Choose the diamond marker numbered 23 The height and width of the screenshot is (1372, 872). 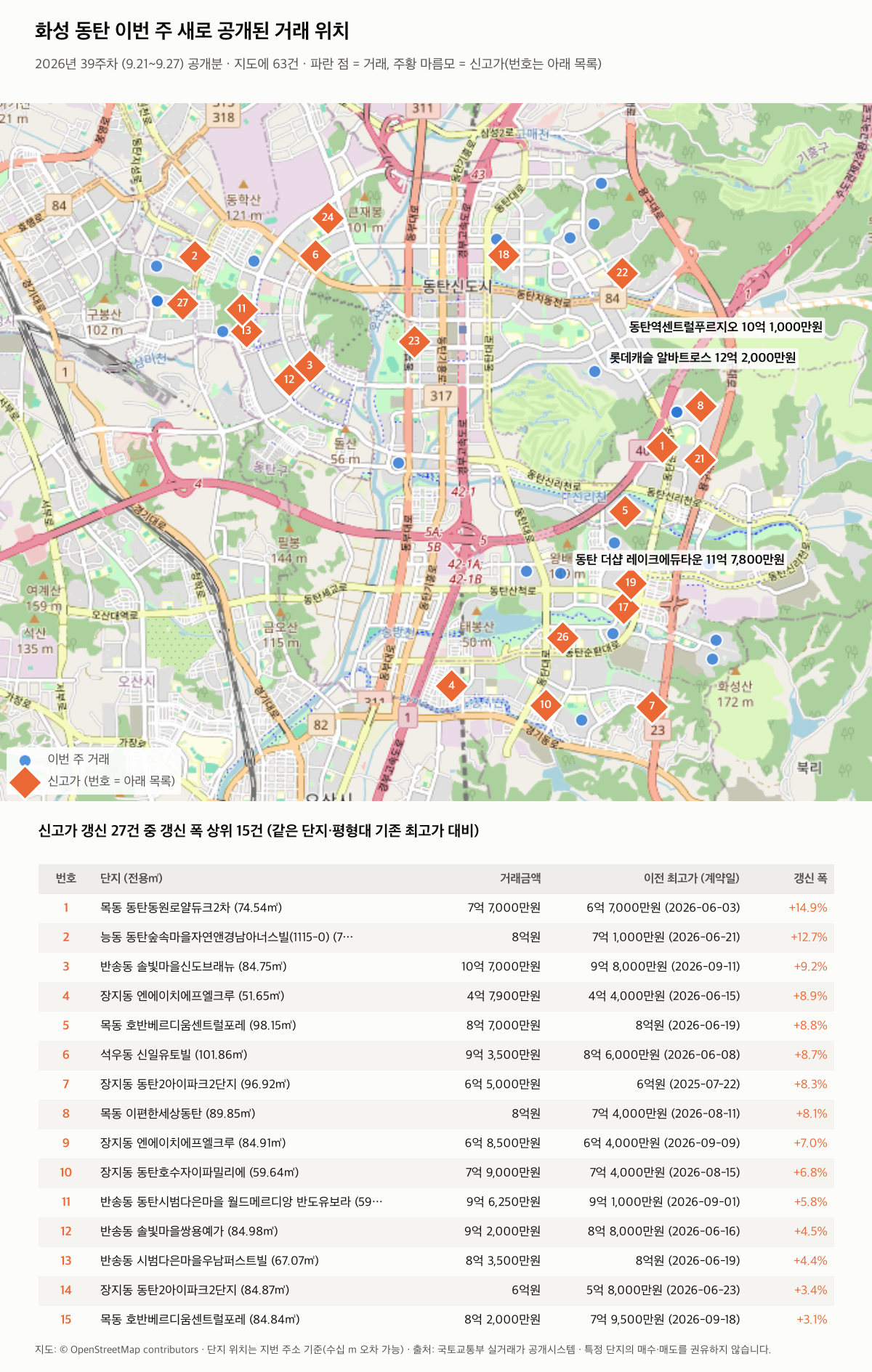[414, 341]
